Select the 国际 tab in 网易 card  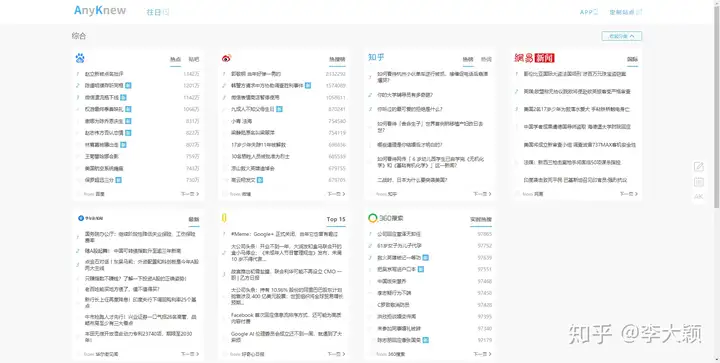632,60
